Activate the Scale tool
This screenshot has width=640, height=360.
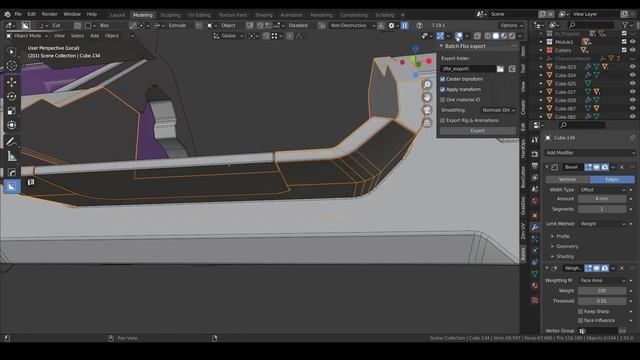(11, 111)
